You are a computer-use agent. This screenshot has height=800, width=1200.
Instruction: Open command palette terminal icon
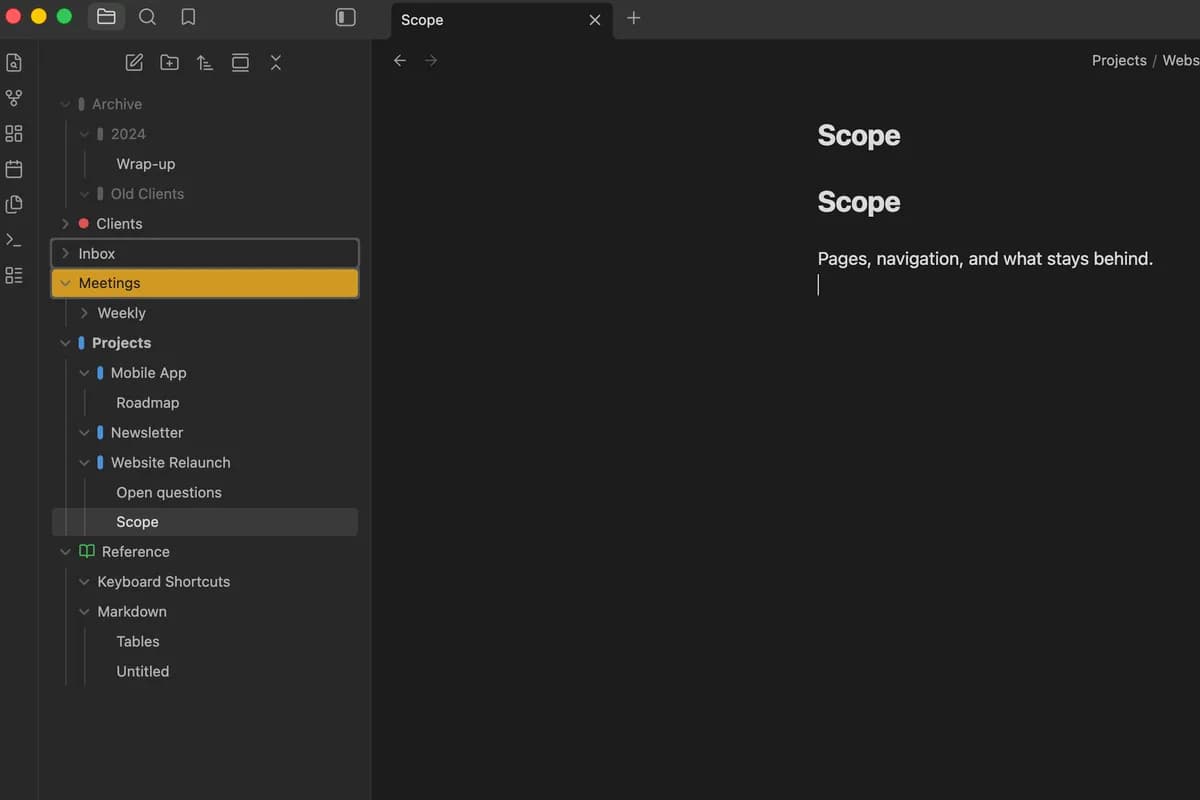click(x=14, y=240)
